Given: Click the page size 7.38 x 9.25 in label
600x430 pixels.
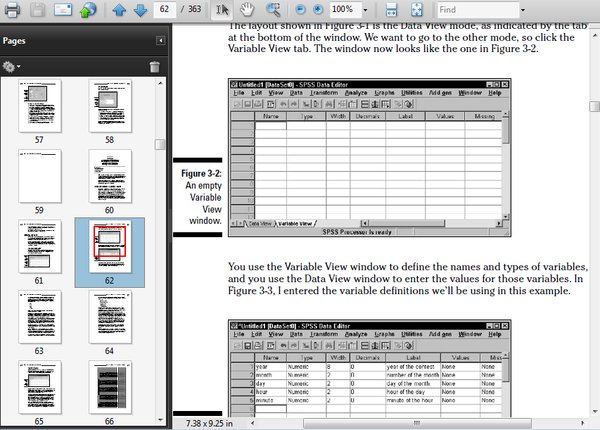Looking at the screenshot, I should [x=209, y=423].
